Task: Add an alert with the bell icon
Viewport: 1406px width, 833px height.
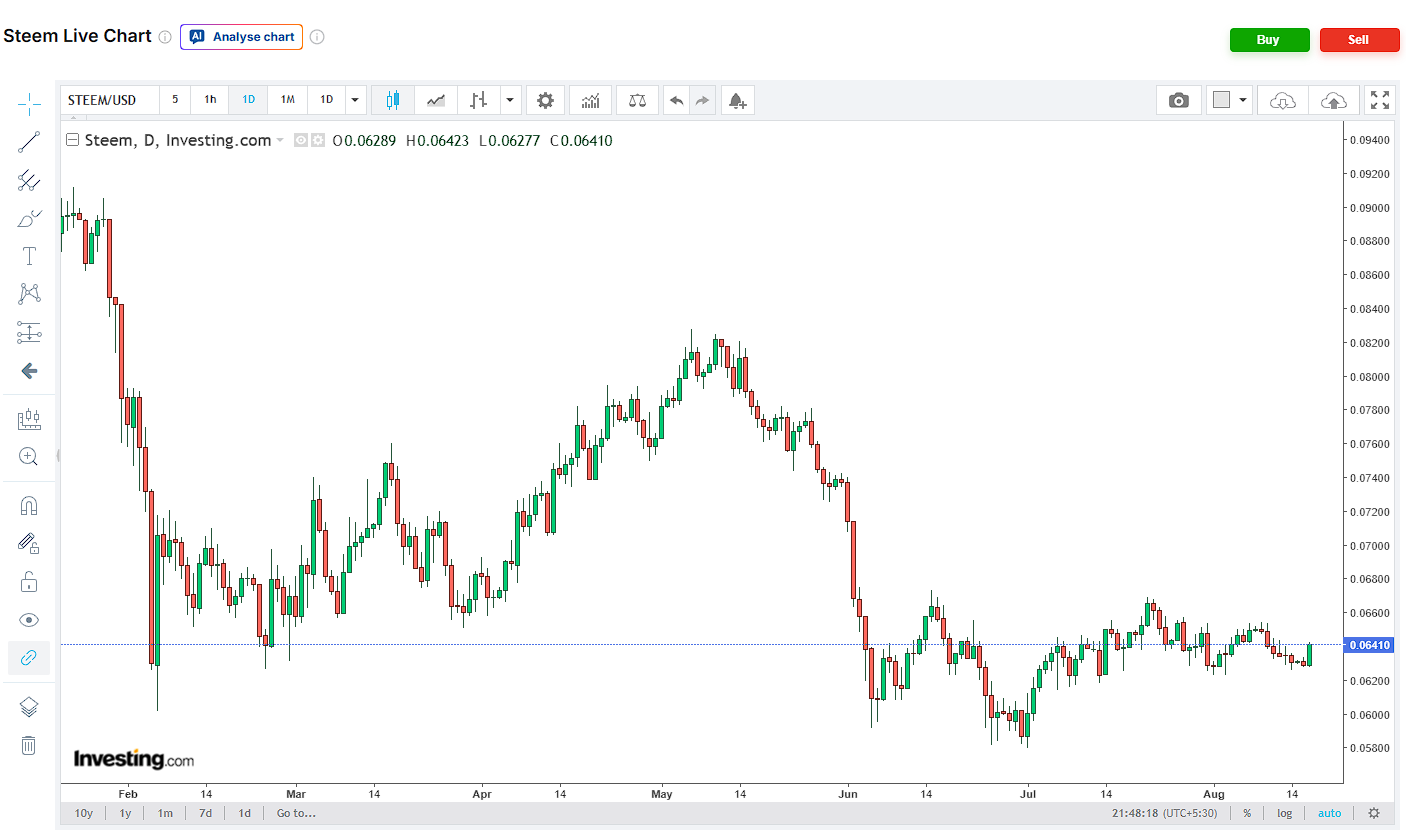Action: click(x=737, y=100)
